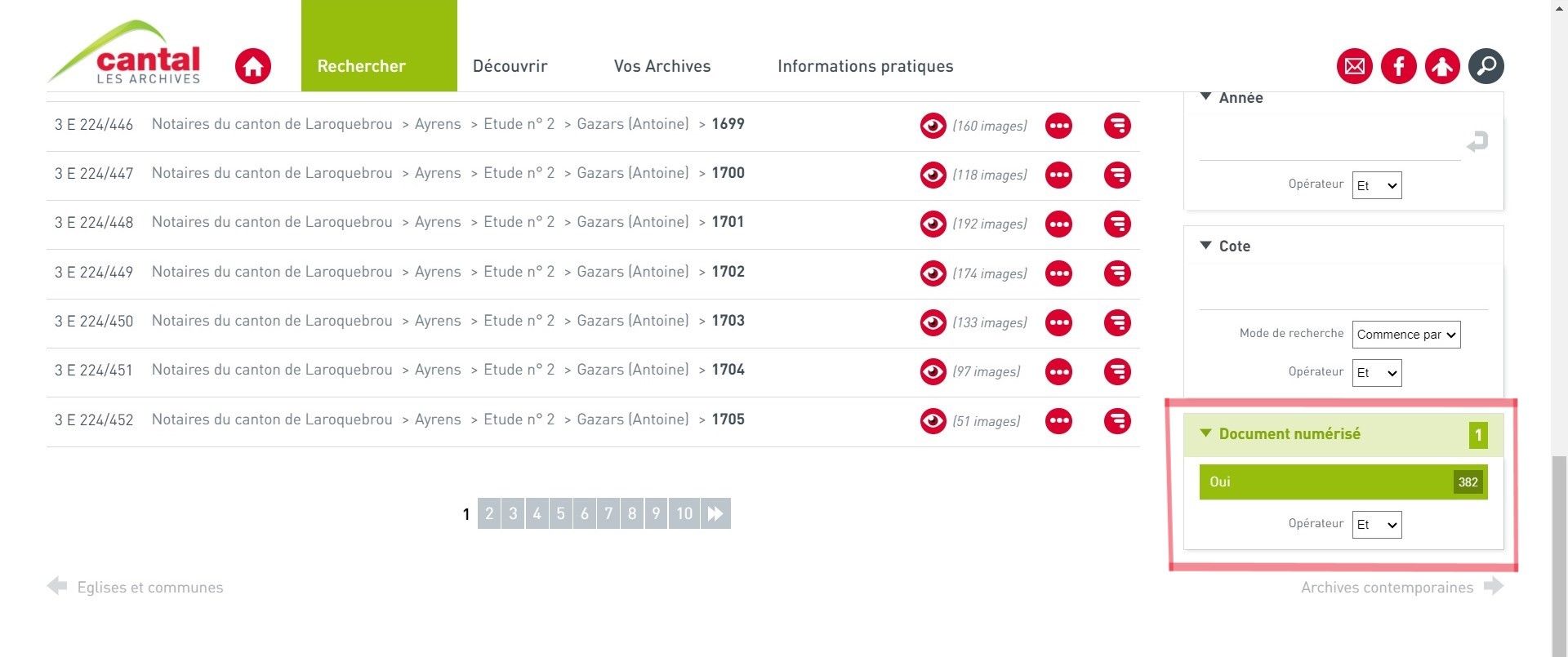The height and width of the screenshot is (657, 1568).
Task: Go to results page 5
Action: coord(560,513)
